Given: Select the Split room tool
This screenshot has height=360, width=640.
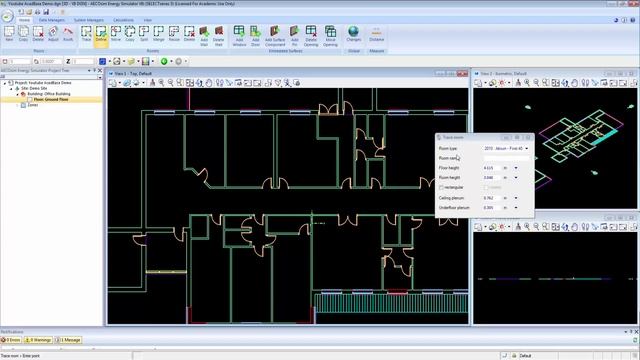Looking at the screenshot, I should [144, 34].
